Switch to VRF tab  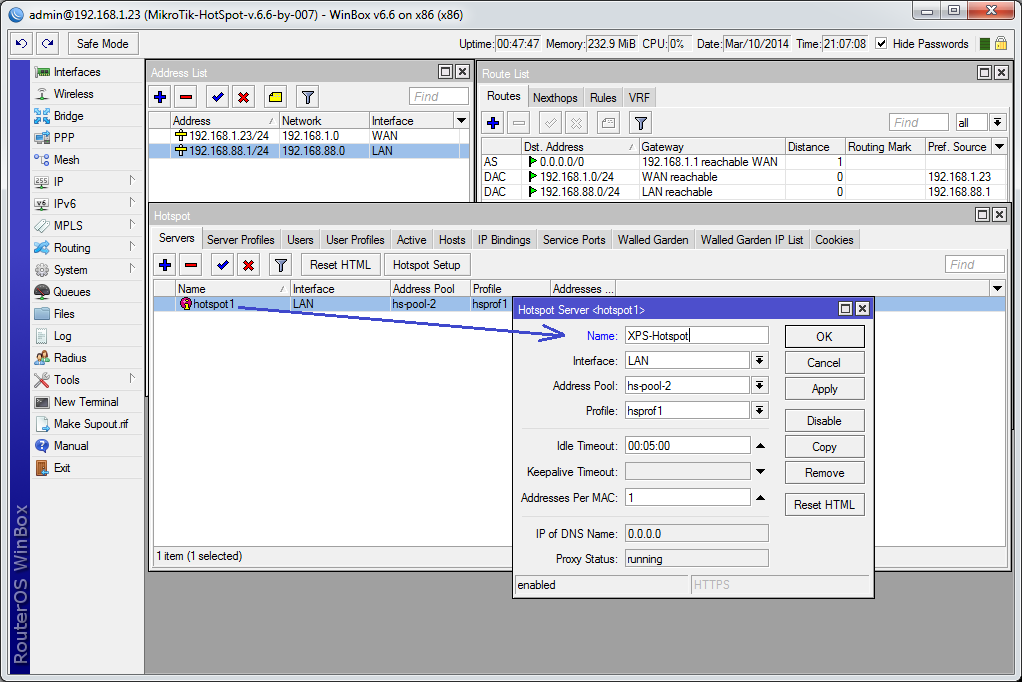click(x=639, y=98)
